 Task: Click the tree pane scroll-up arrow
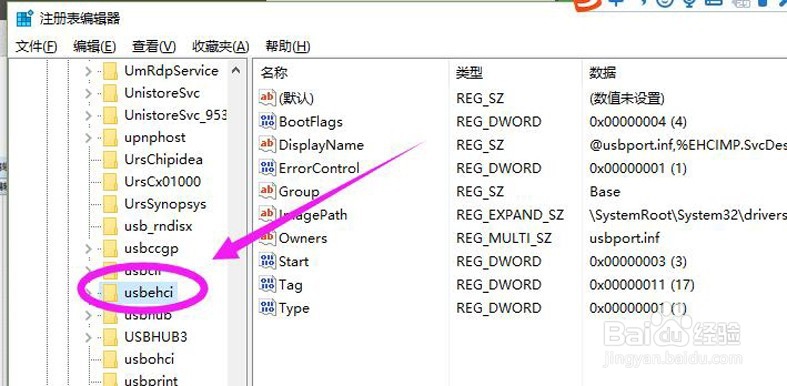[236, 71]
